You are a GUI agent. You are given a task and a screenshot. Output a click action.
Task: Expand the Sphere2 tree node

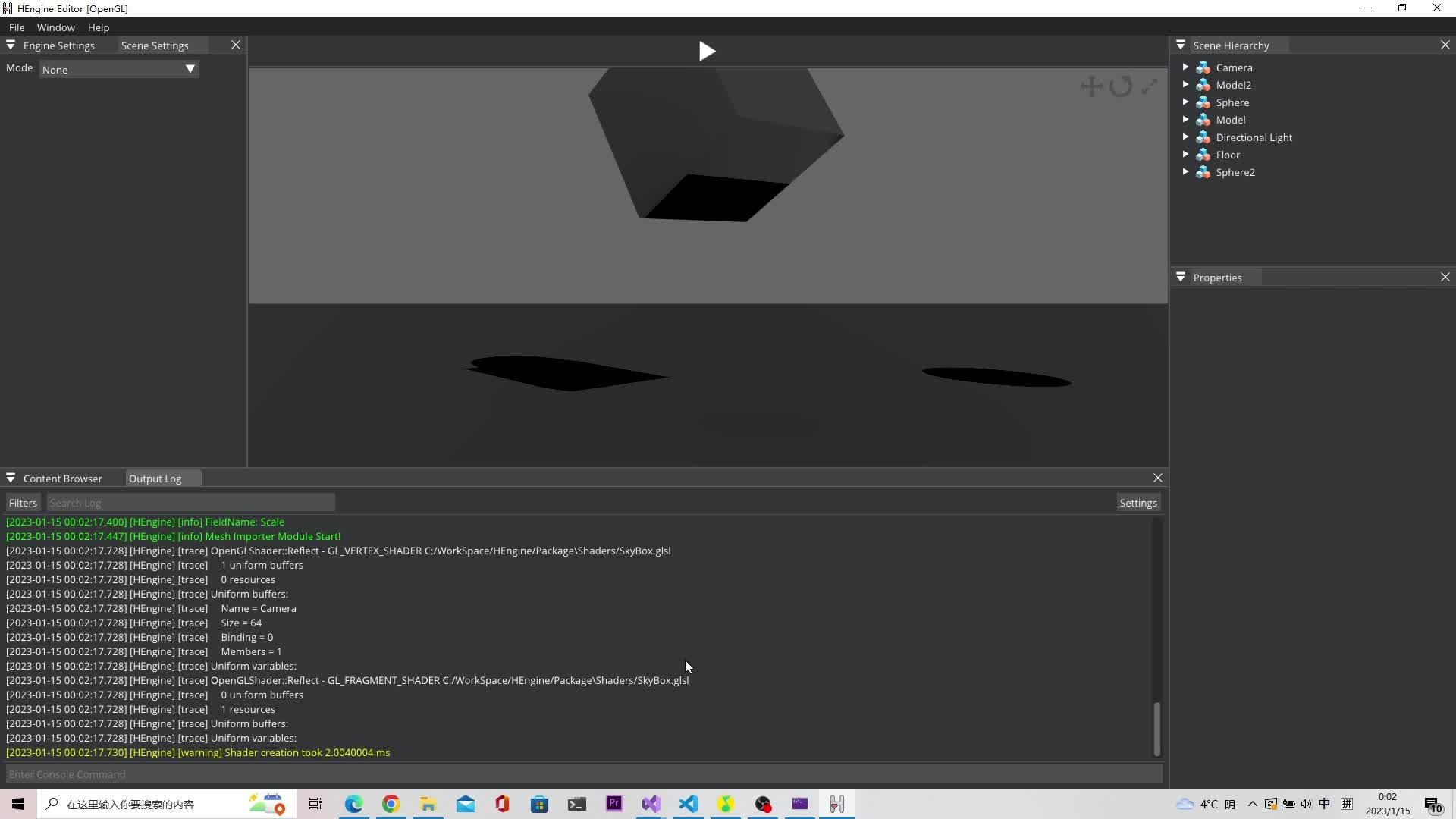1185,172
